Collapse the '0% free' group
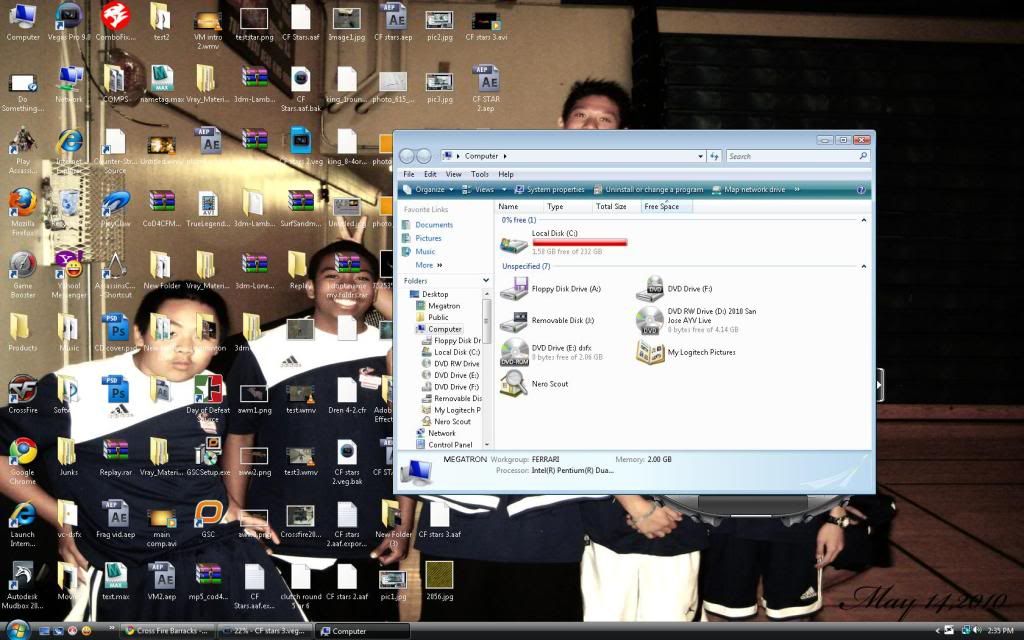The width and height of the screenshot is (1024, 640). coord(864,220)
